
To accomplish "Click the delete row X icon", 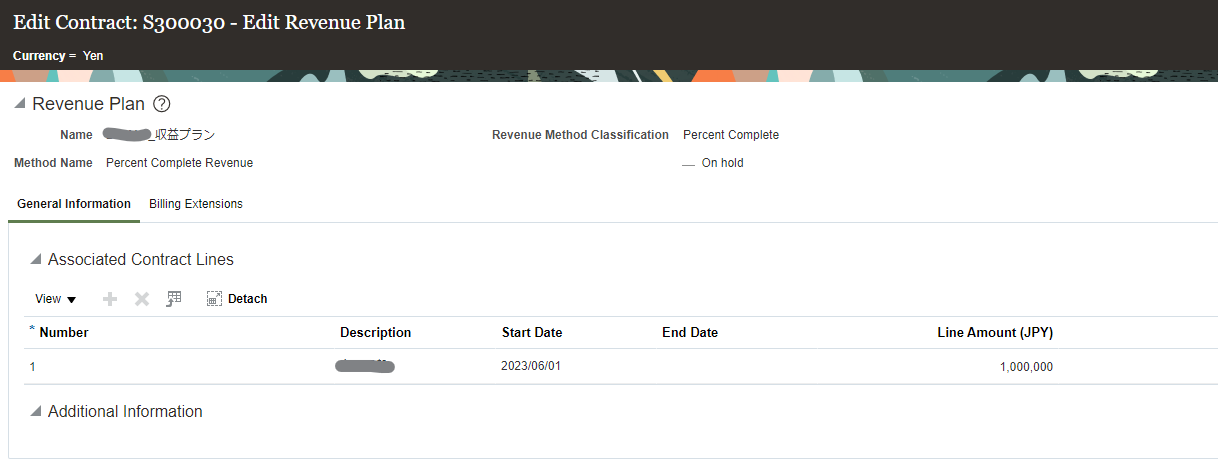I will 142,299.
